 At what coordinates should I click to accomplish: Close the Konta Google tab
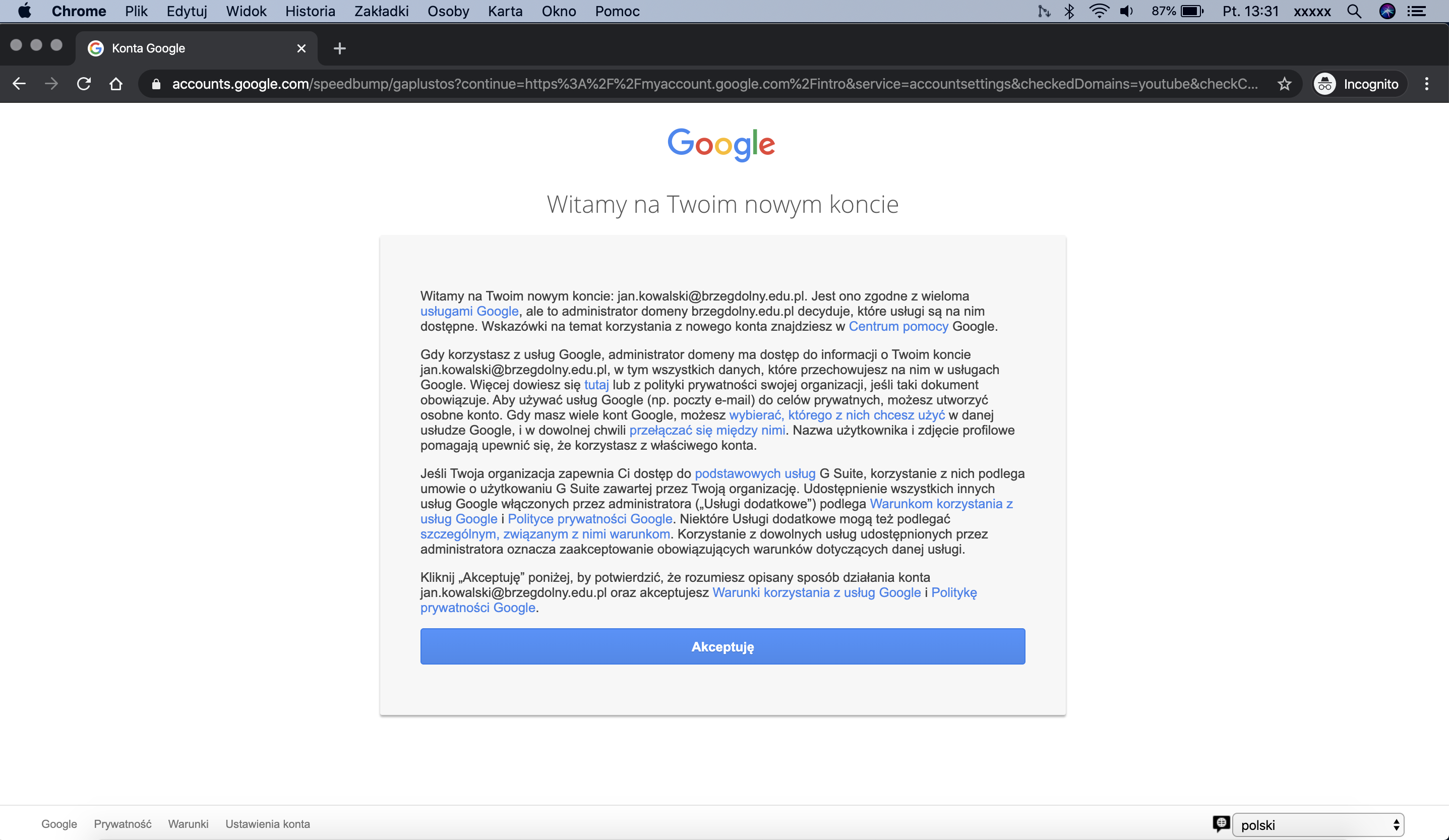coord(301,48)
